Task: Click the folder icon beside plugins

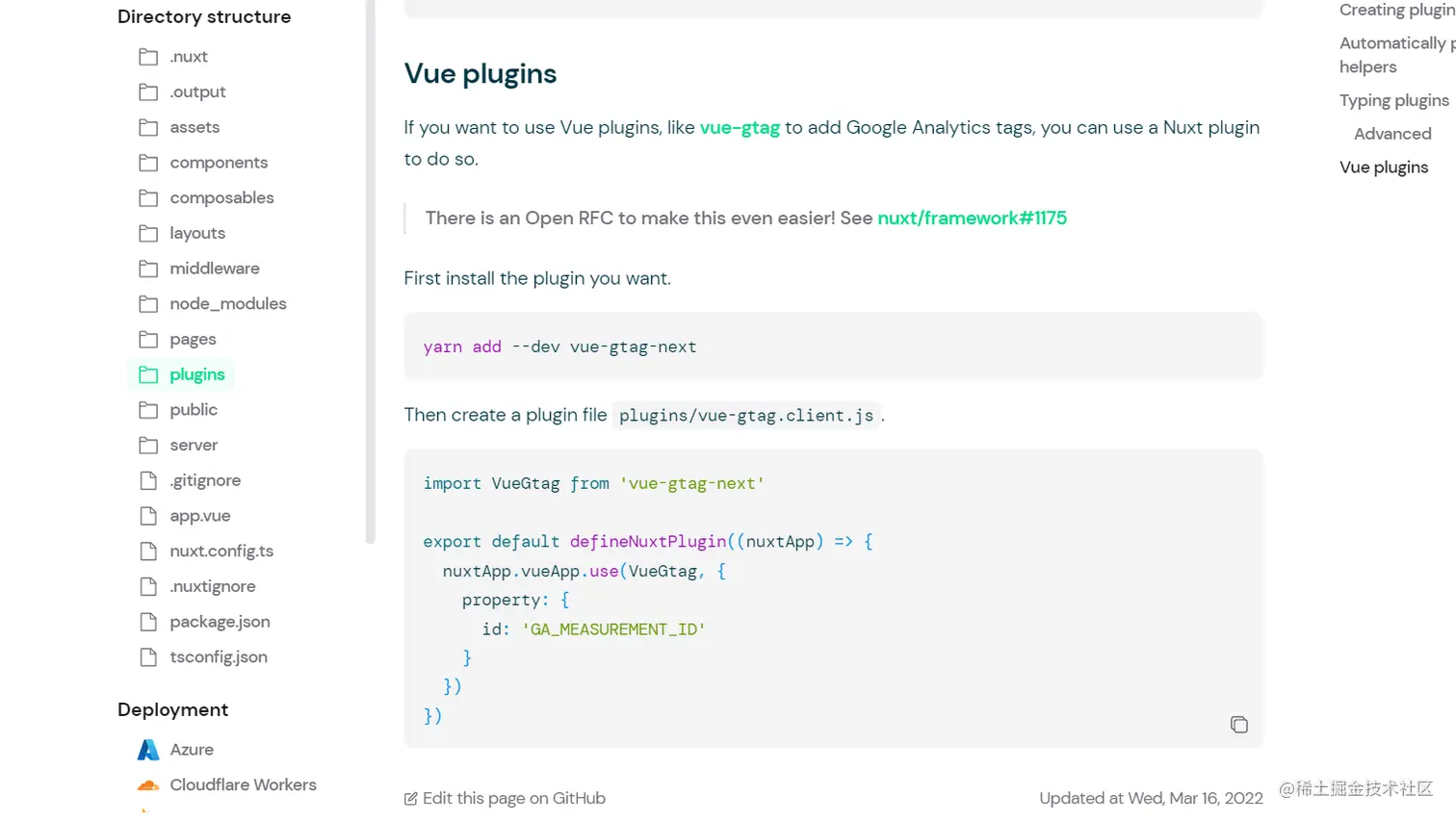Action: pyautogui.click(x=148, y=375)
